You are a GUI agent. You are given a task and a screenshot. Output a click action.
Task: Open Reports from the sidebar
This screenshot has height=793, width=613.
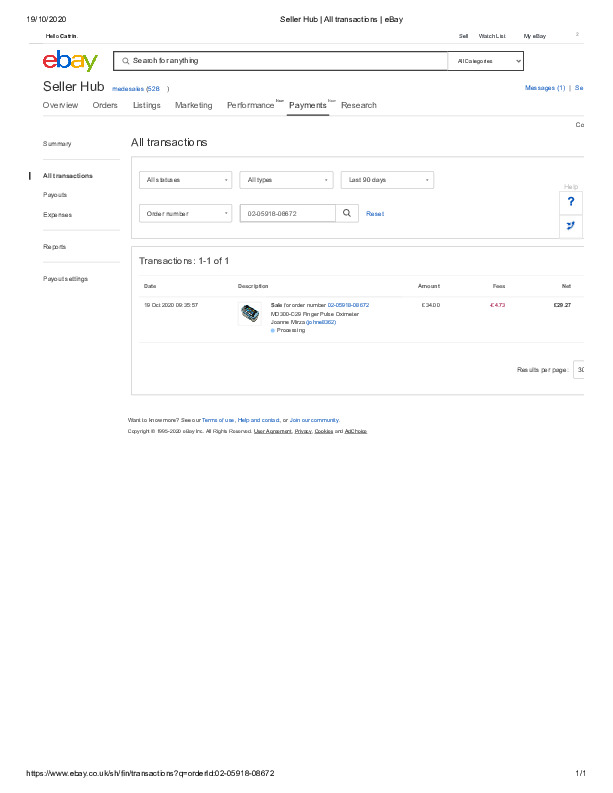[55, 246]
